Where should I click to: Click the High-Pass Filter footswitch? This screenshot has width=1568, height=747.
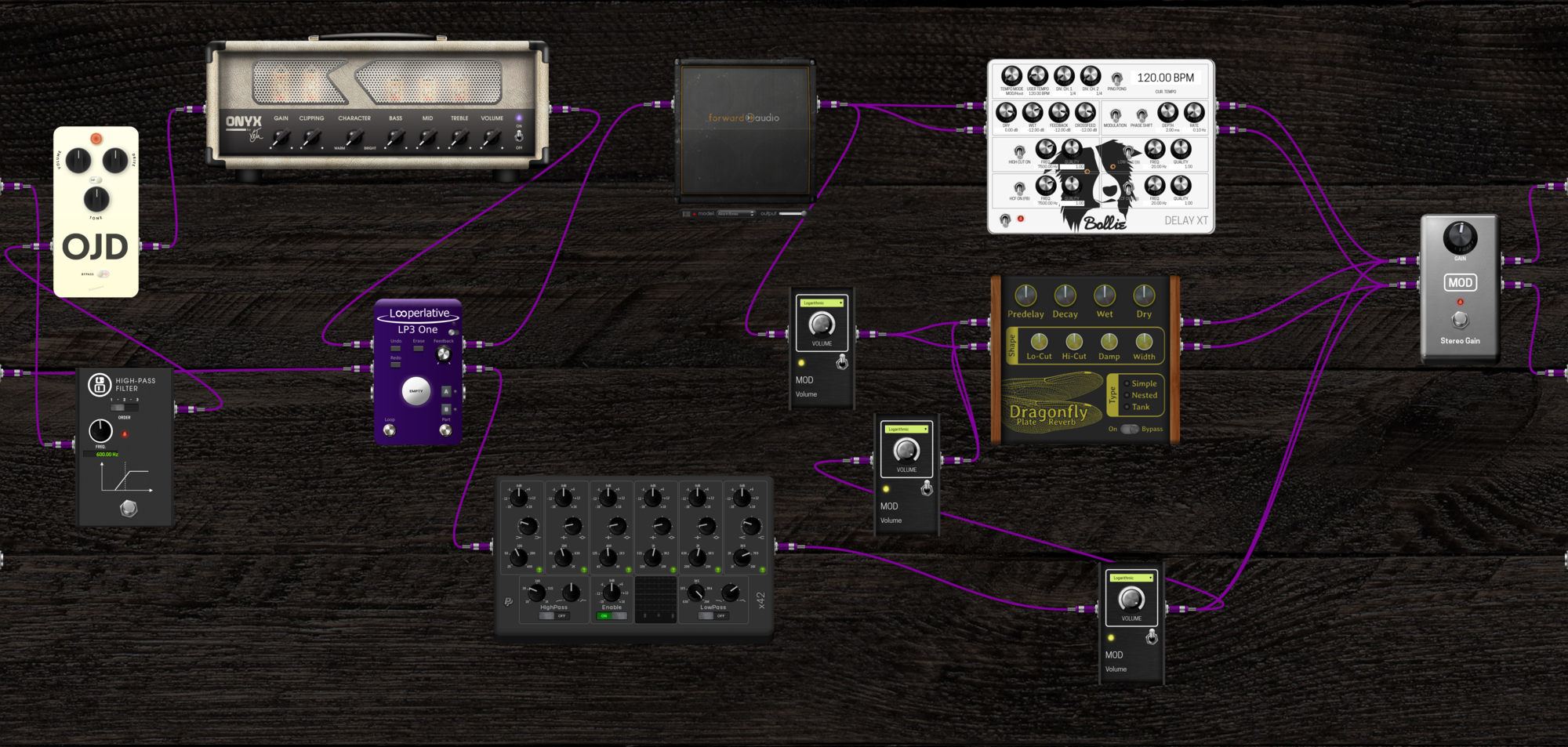pyautogui.click(x=129, y=509)
